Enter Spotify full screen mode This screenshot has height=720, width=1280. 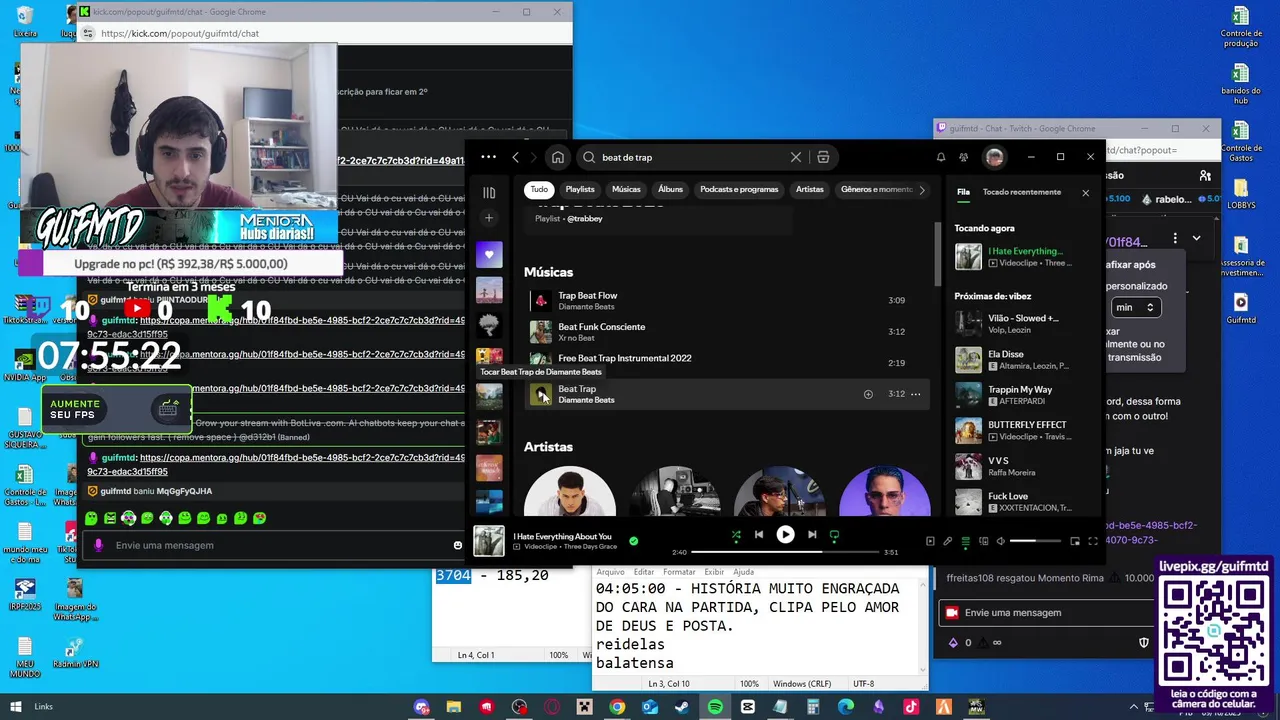point(1093,541)
